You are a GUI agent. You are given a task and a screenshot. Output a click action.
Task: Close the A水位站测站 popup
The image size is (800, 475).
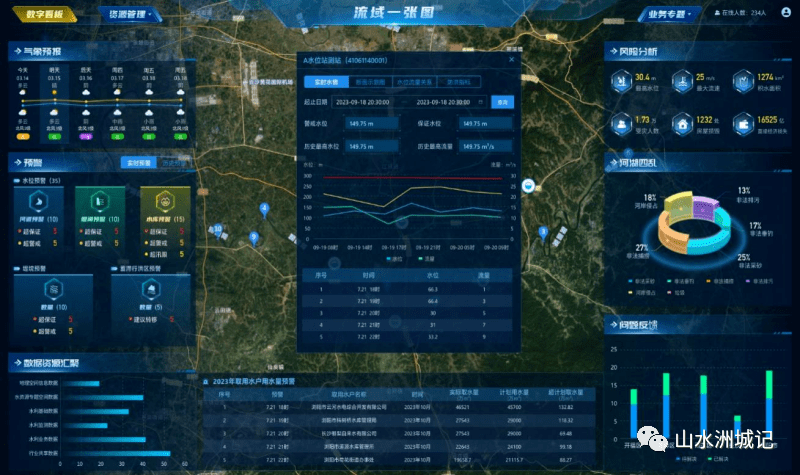coord(512,60)
